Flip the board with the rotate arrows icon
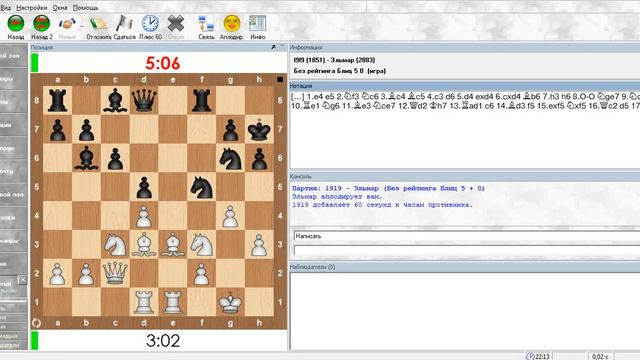Screen dimensions: 640x360 (36, 323)
